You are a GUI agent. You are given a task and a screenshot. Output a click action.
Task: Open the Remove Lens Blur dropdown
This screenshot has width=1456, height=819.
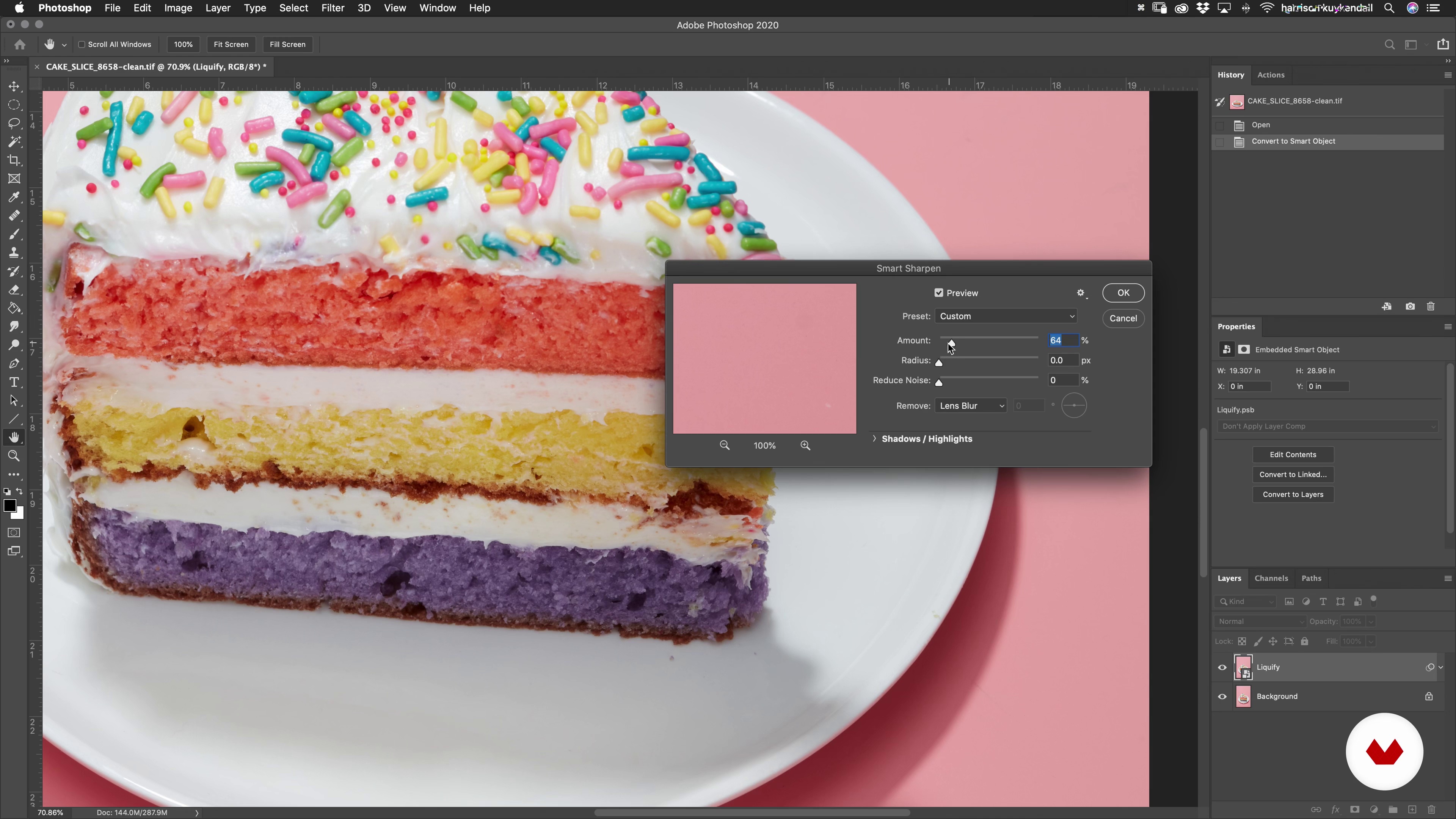click(971, 405)
